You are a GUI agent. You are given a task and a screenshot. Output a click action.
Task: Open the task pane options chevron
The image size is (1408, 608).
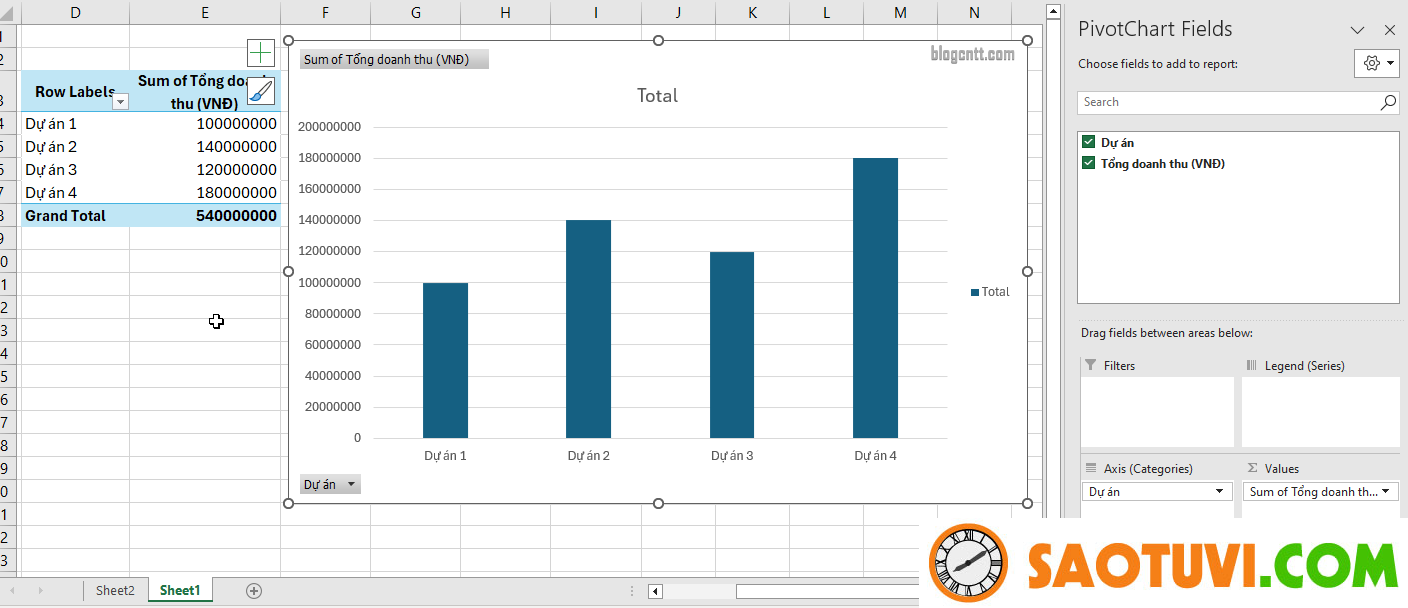1357,30
